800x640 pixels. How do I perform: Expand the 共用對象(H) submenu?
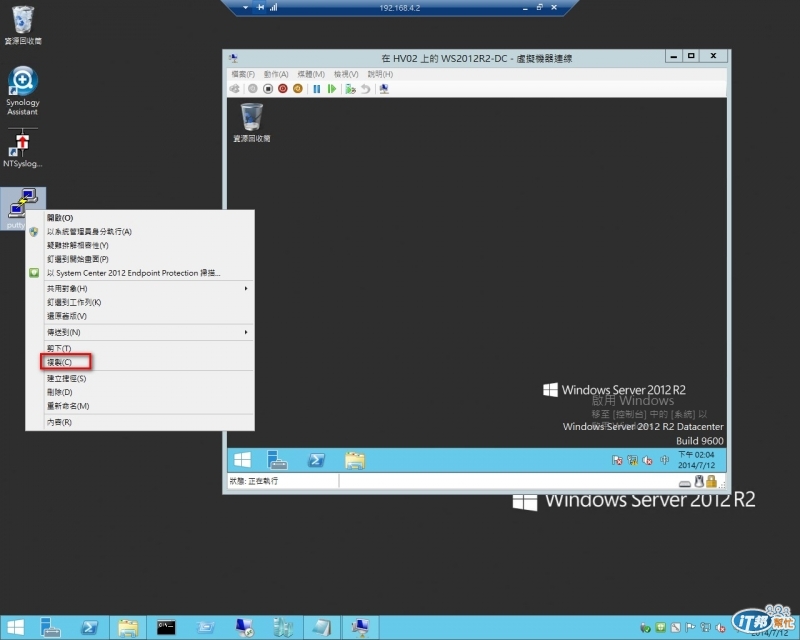(140, 288)
